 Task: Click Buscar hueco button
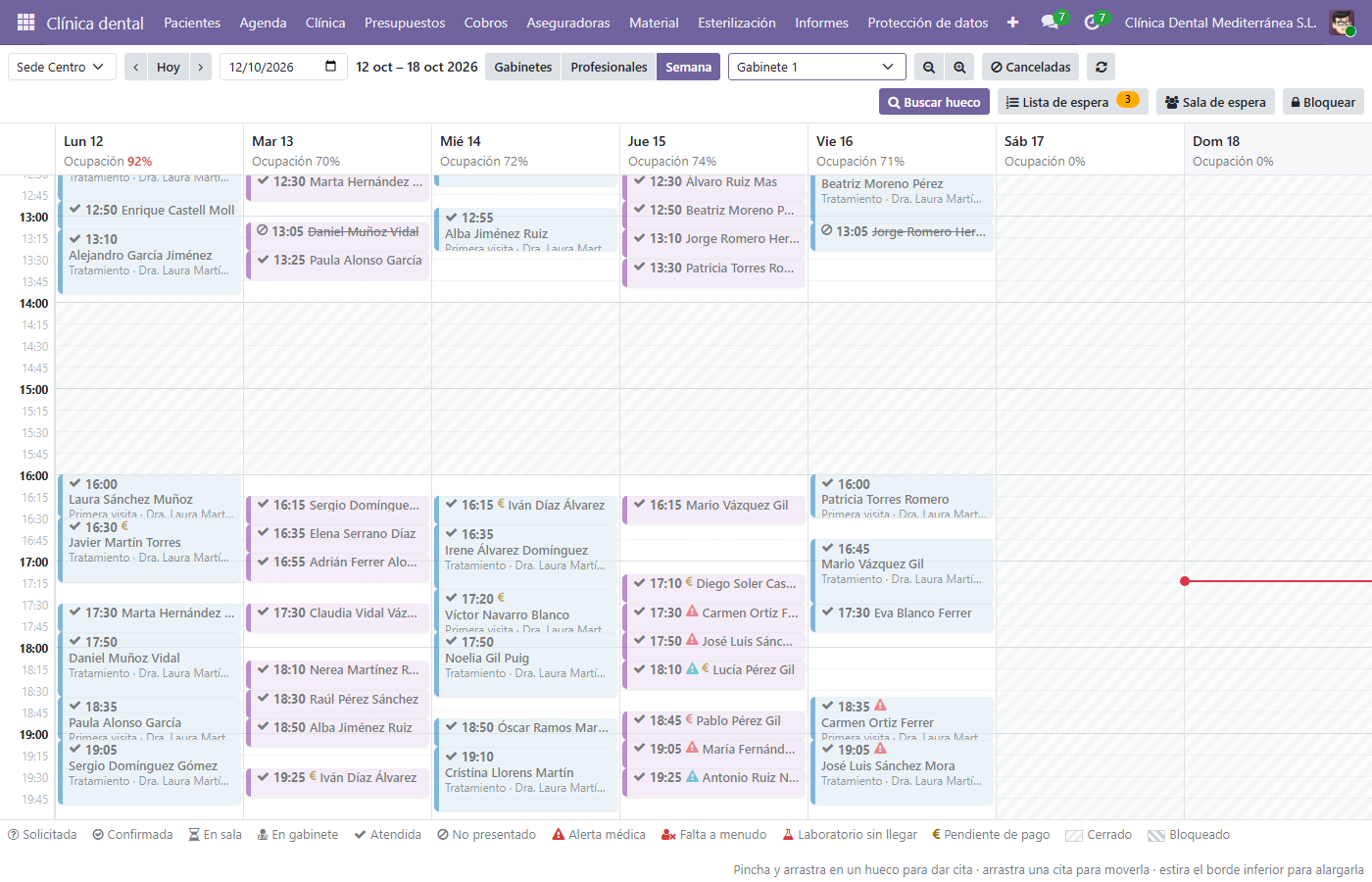pyautogui.click(x=934, y=102)
